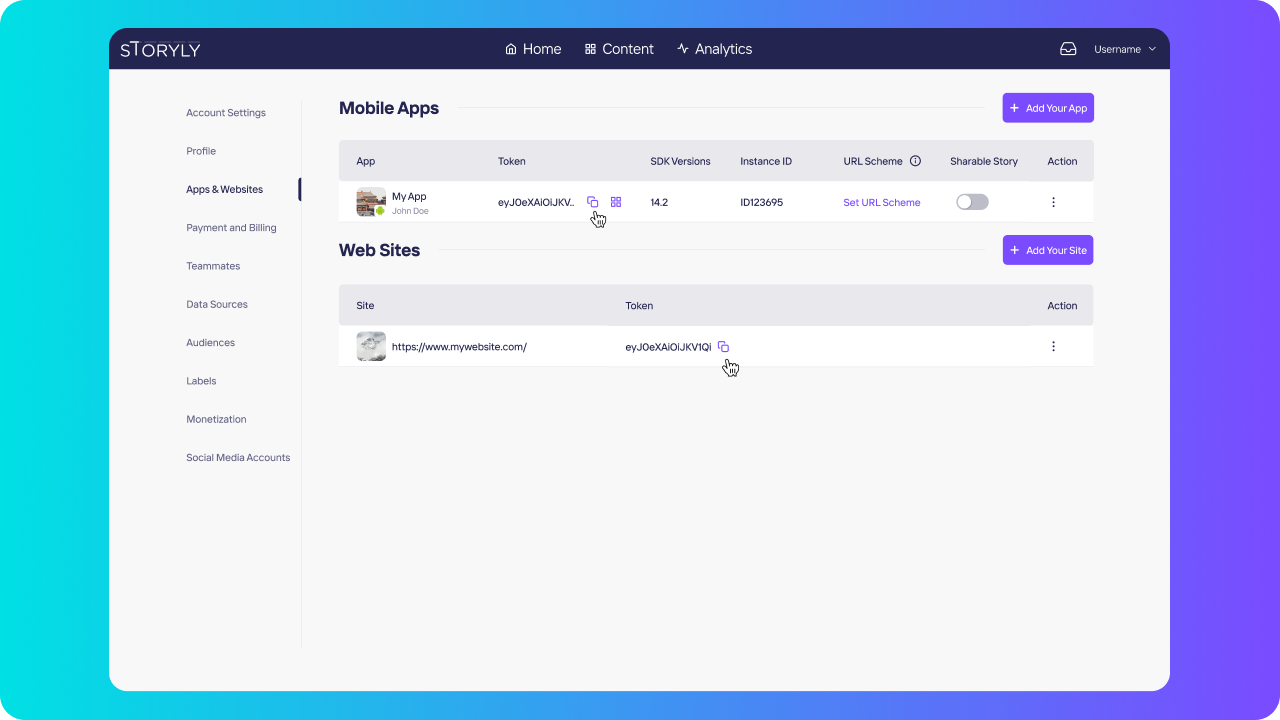Click the SDK Versions column header
Image resolution: width=1280 pixels, height=720 pixels.
pos(680,161)
